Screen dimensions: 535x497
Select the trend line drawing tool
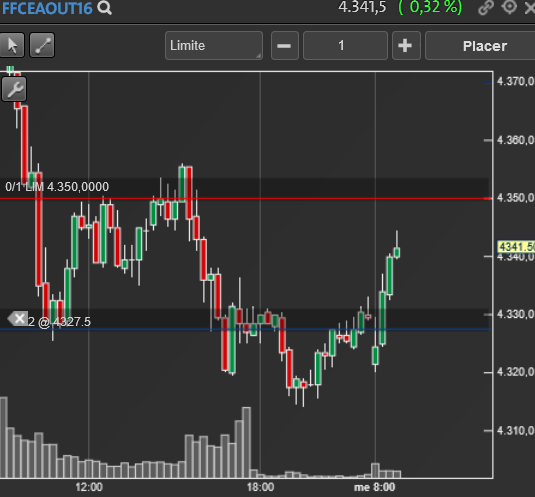pyautogui.click(x=42, y=45)
